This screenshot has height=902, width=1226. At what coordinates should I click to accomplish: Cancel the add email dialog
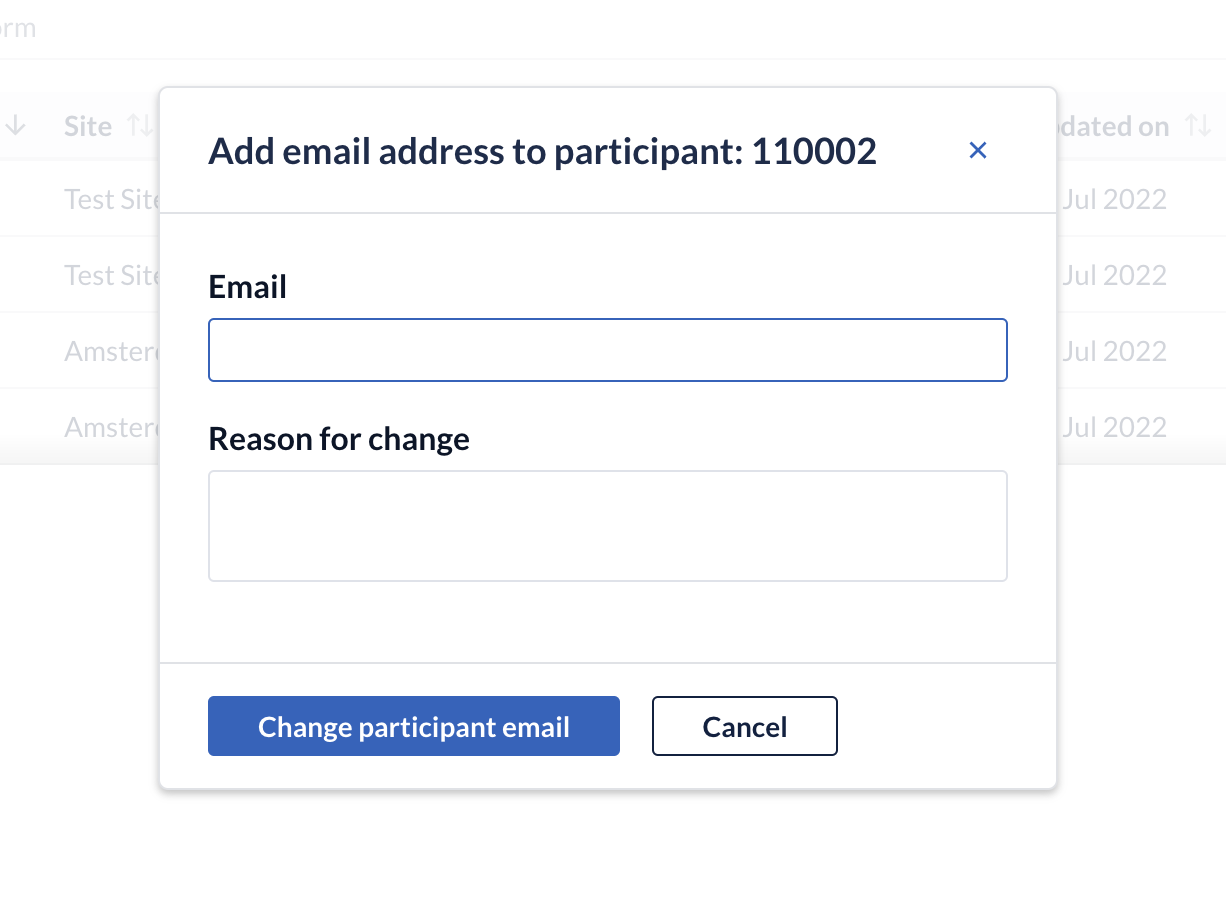pos(744,726)
